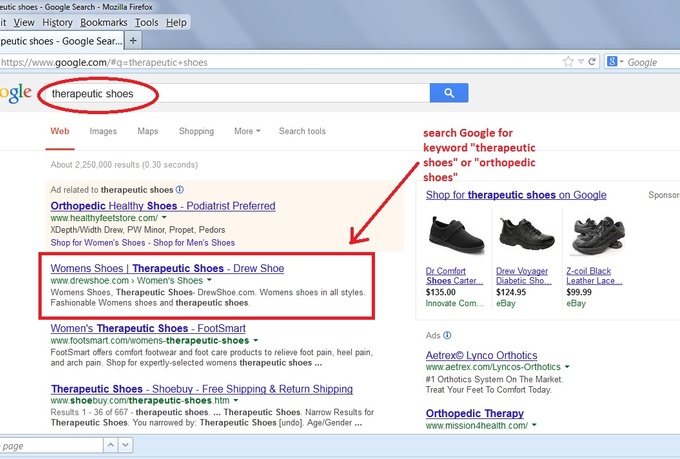Click the Google search input containing 'therapeutic shoes'

point(230,93)
